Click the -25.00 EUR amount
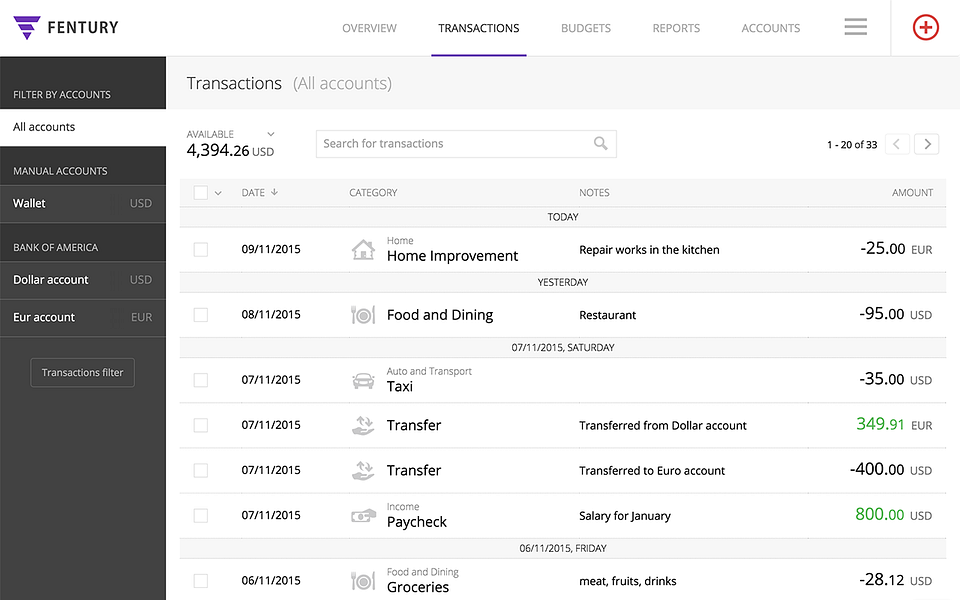The width and height of the screenshot is (960, 600). point(896,249)
